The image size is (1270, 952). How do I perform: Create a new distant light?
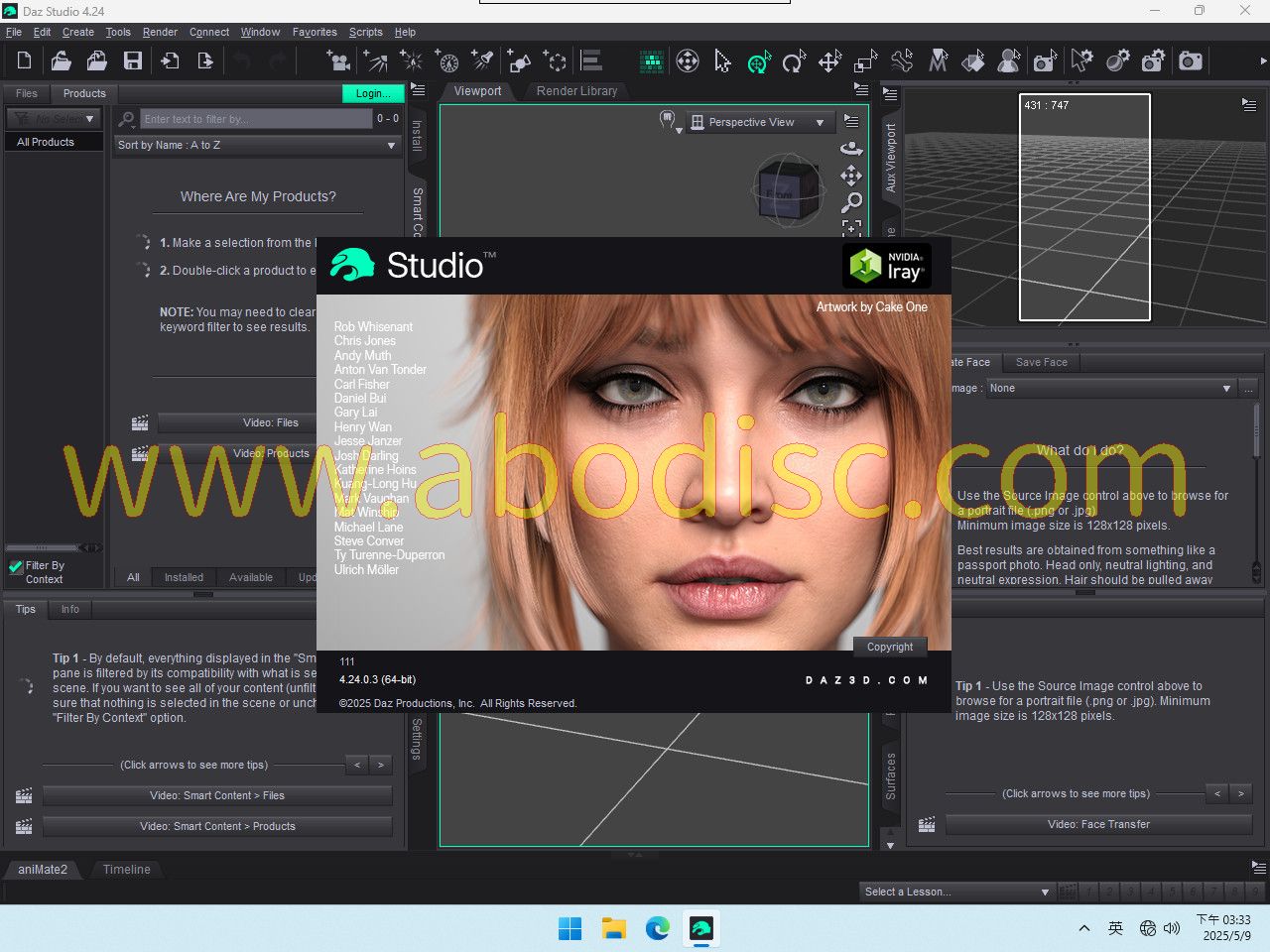tap(376, 61)
